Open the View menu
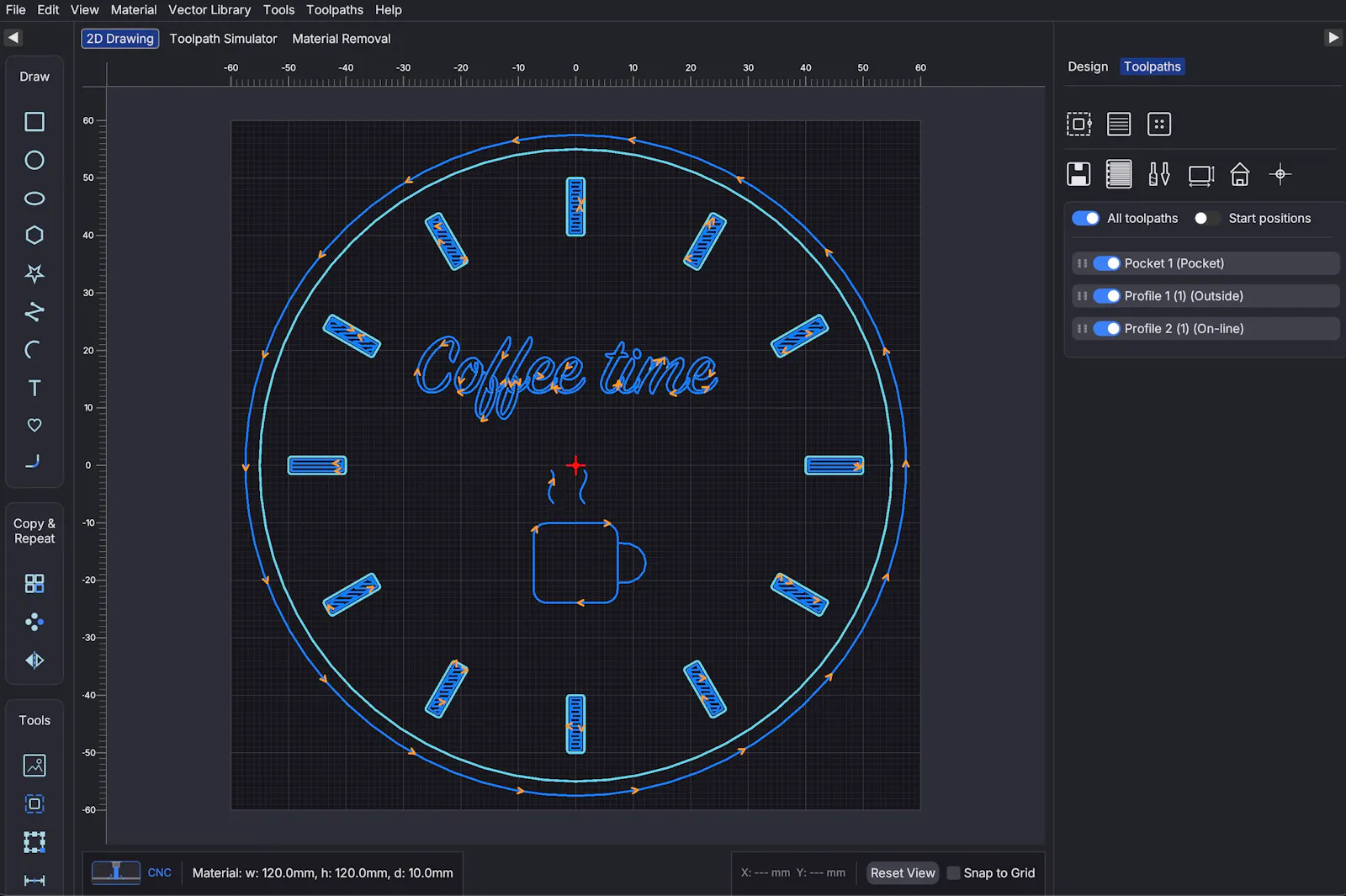 click(85, 10)
